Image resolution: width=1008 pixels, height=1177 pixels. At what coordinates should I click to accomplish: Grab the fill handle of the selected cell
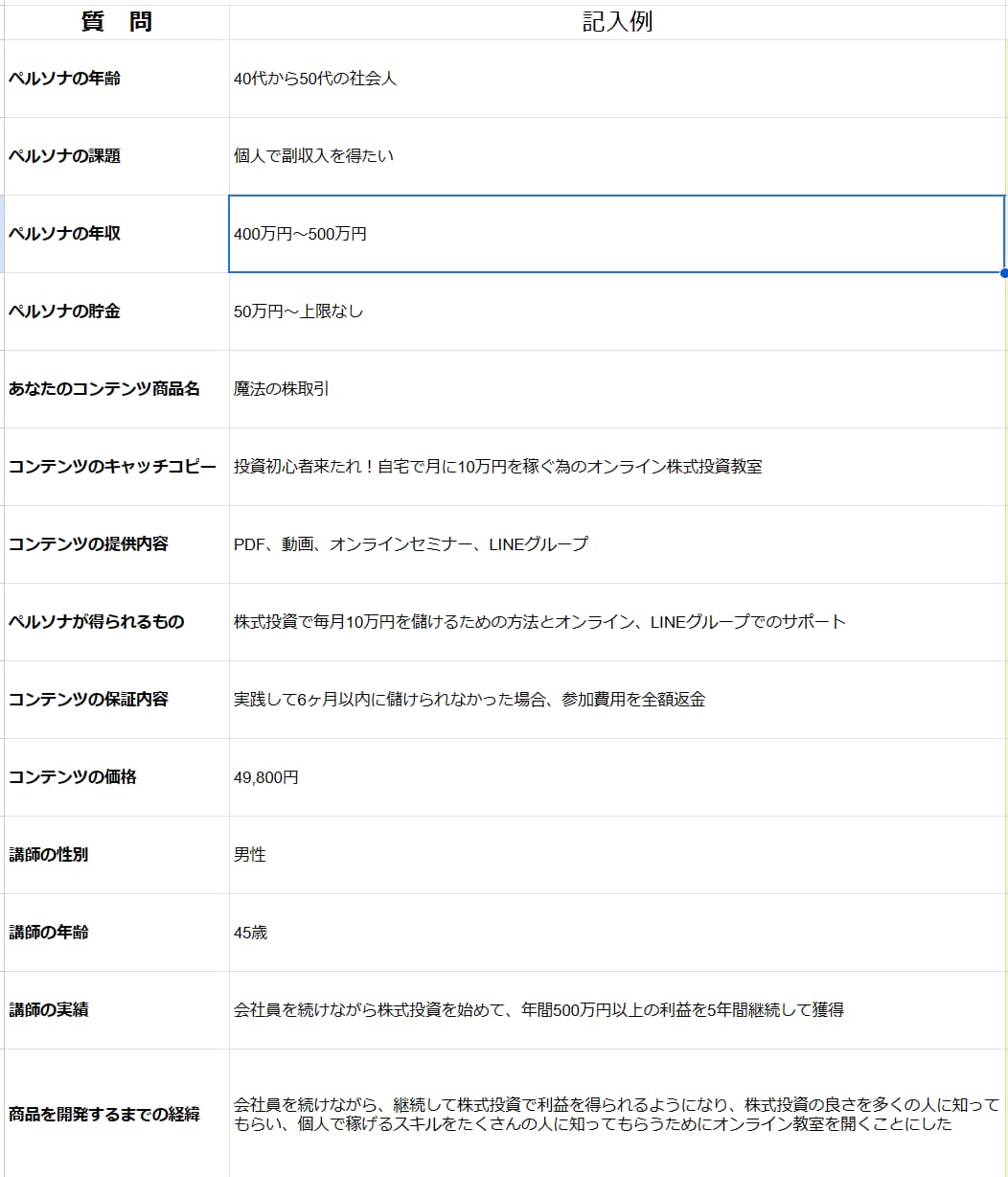(1004, 272)
